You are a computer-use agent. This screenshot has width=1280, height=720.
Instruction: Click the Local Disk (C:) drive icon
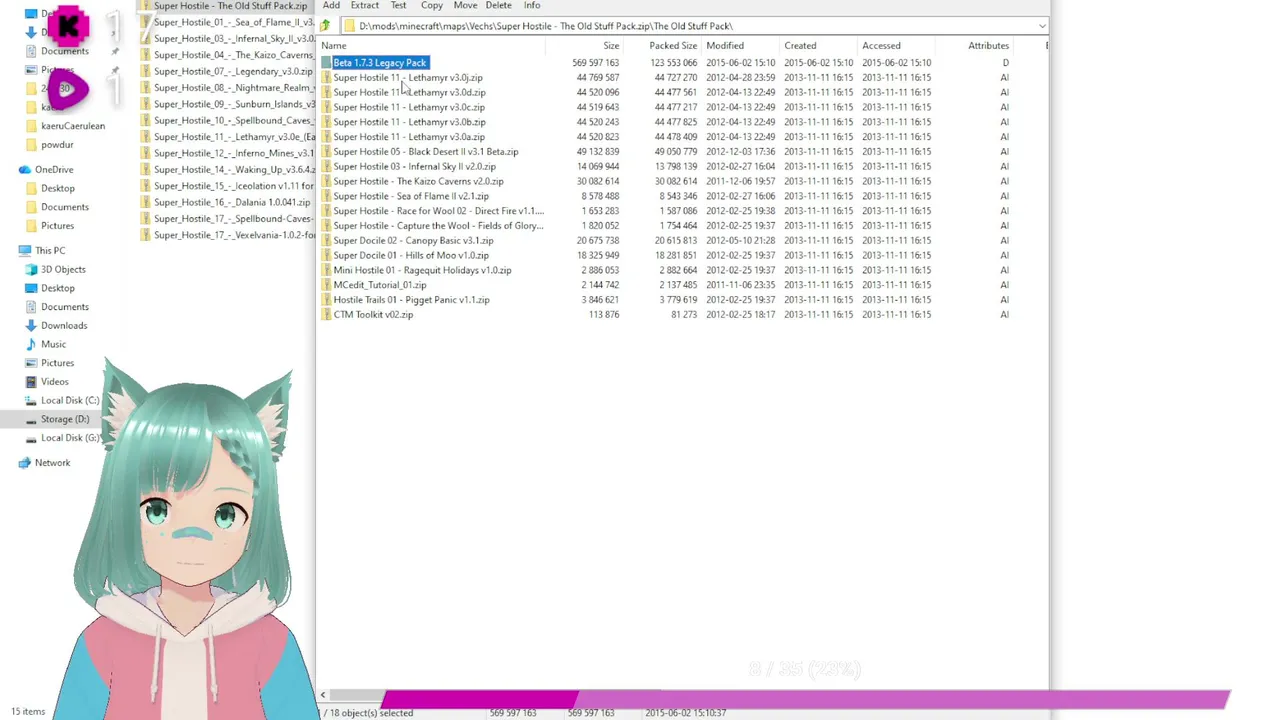tap(31, 401)
